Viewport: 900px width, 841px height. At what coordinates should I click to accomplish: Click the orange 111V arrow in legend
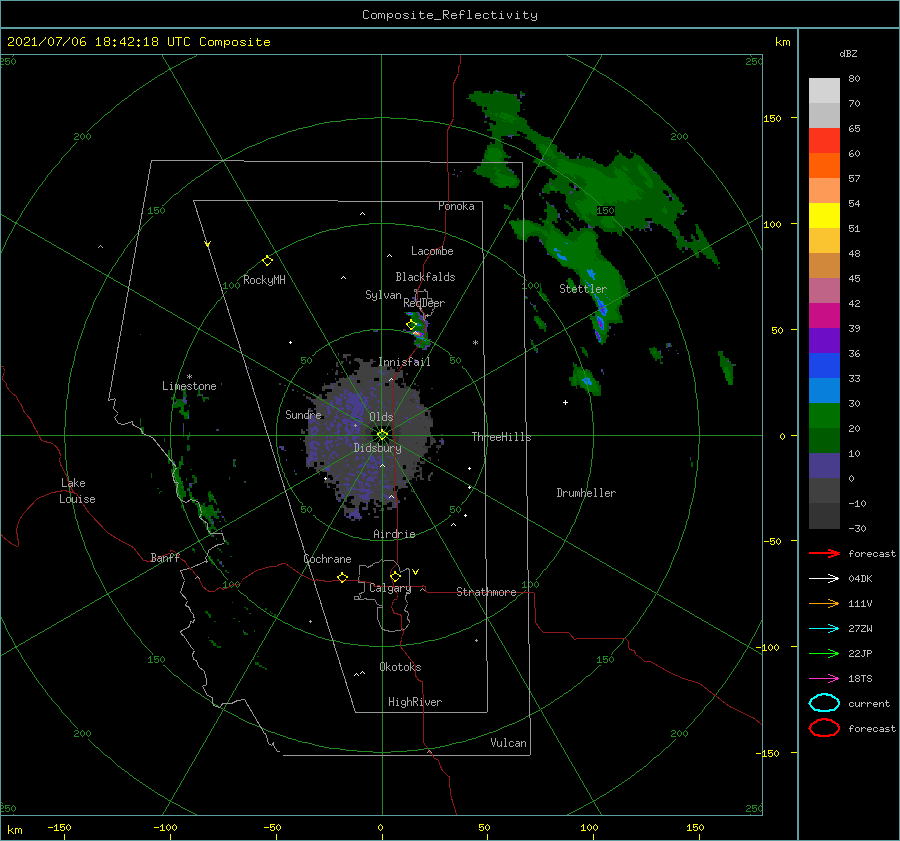824,603
